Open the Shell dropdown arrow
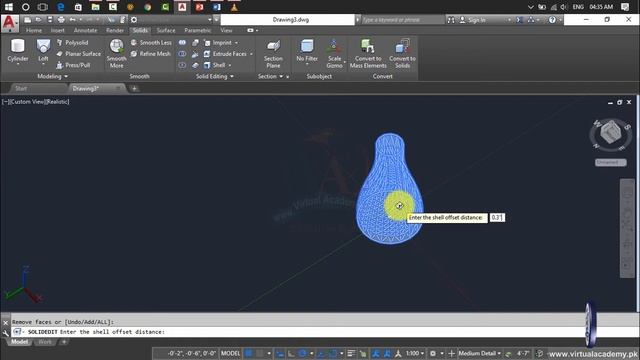Image resolution: width=640 pixels, height=360 pixels. (230, 65)
